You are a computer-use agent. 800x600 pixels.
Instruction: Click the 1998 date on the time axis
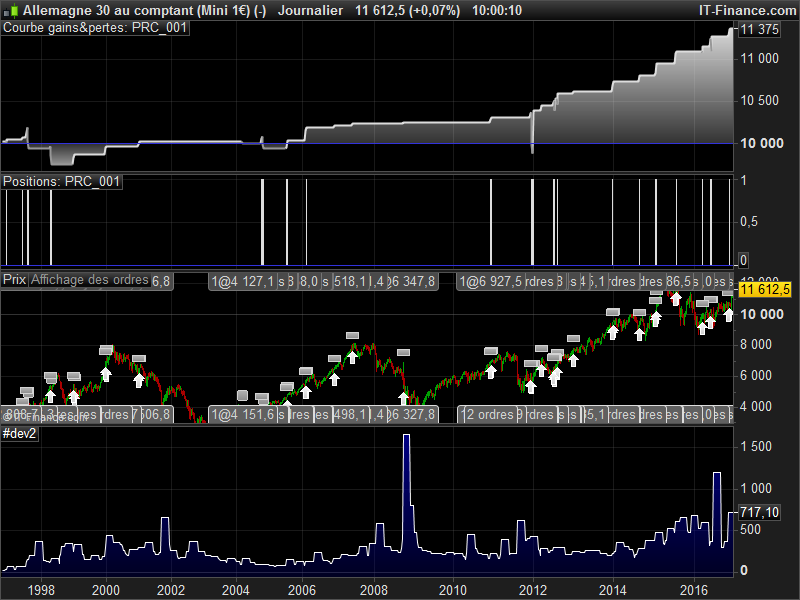click(41, 590)
